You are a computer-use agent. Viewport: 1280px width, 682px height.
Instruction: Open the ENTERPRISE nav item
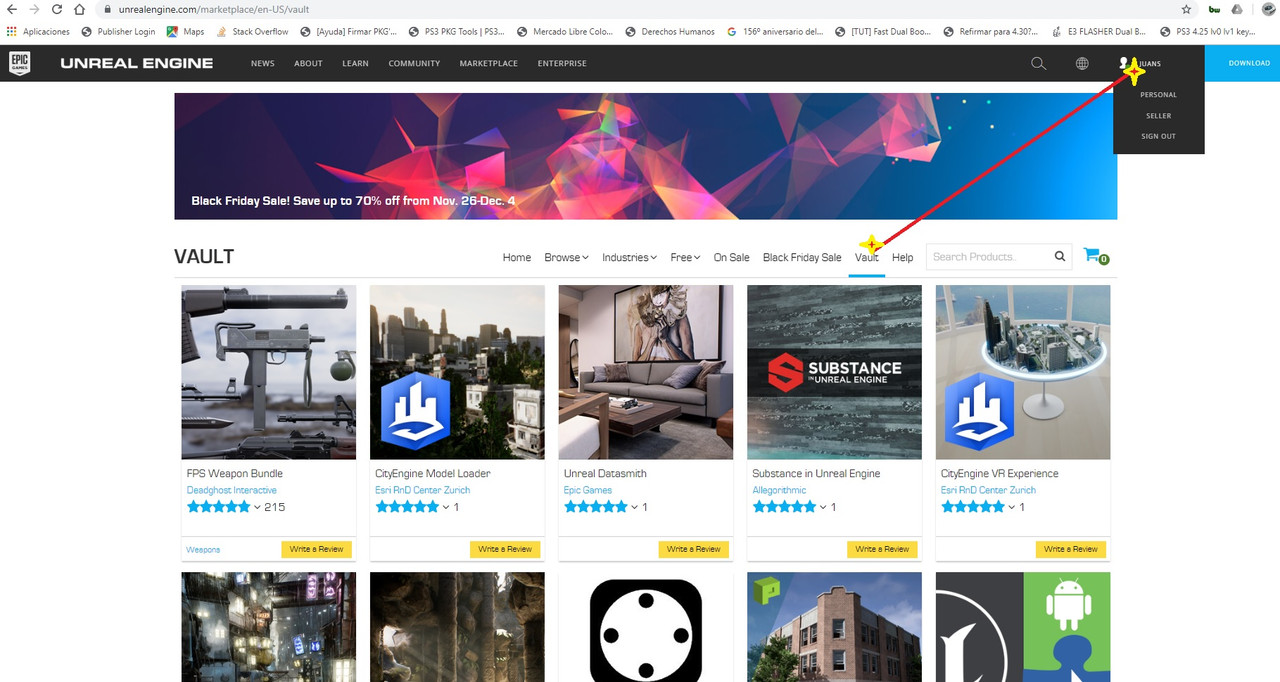(562, 63)
